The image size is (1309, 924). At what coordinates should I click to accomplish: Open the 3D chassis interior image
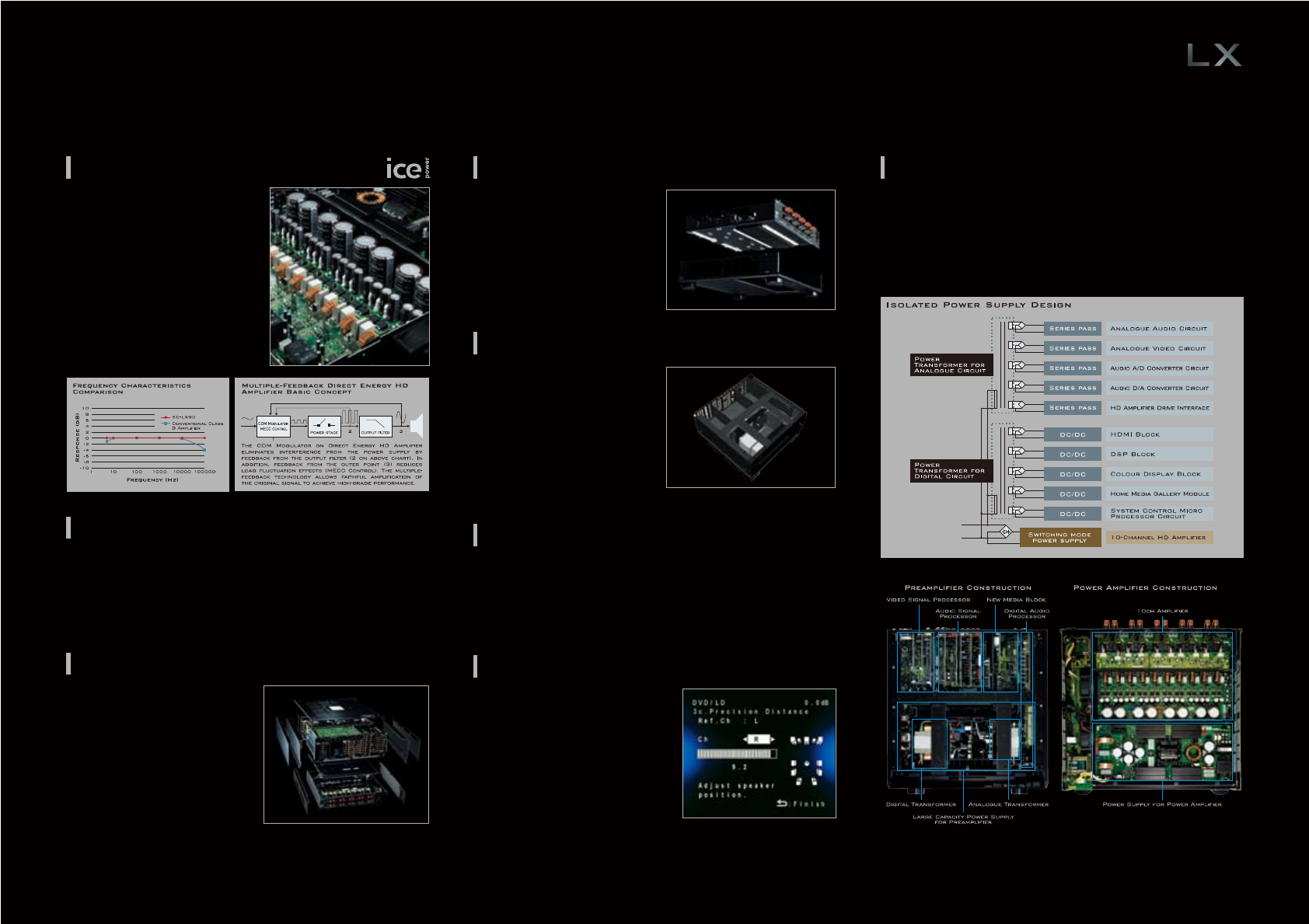[751, 427]
